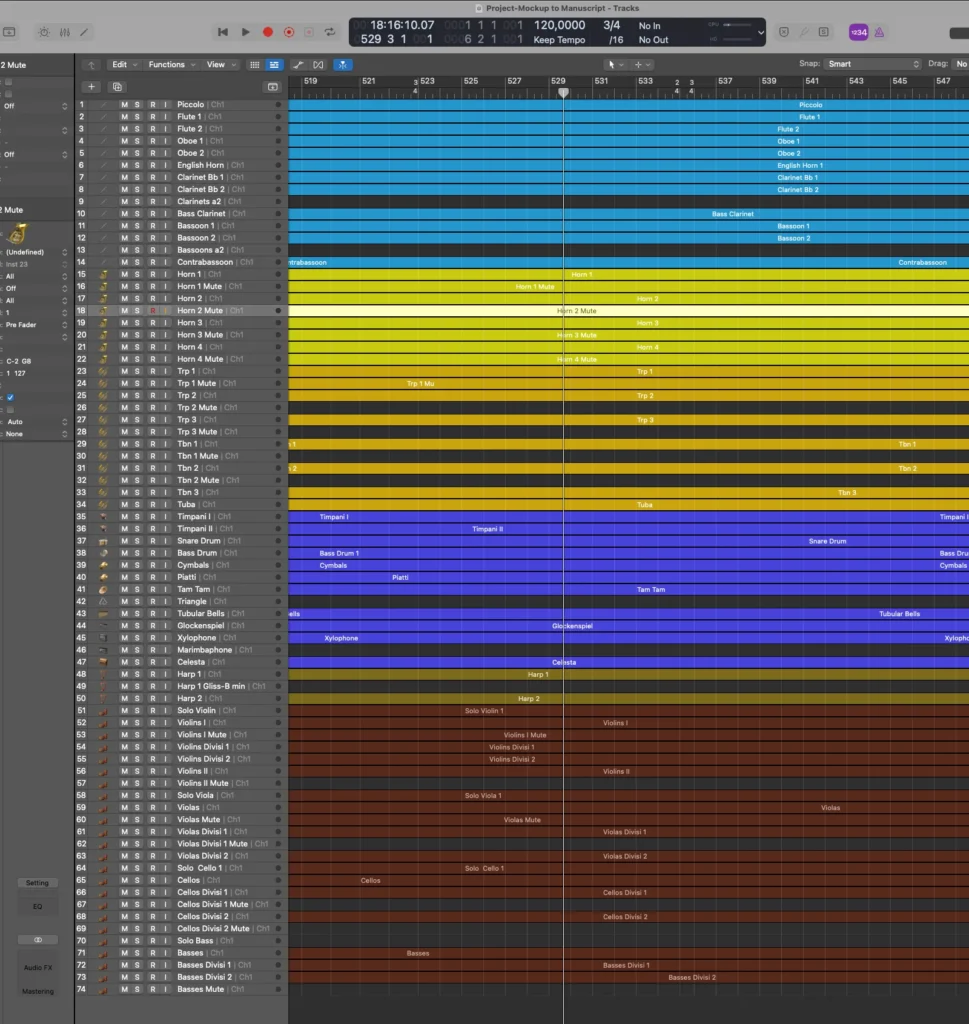The height and width of the screenshot is (1024, 969).
Task: Open the Drag mode dropdown
Action: 961,64
